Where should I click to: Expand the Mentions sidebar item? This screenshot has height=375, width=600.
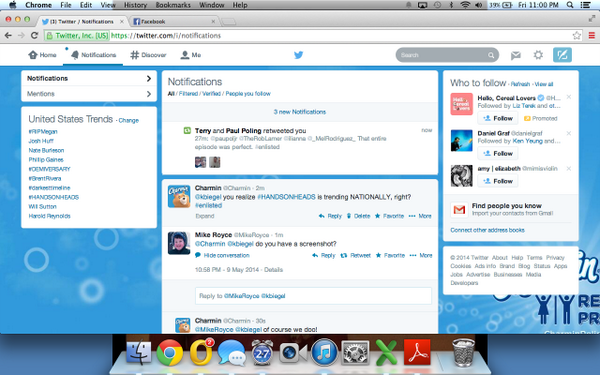89,94
